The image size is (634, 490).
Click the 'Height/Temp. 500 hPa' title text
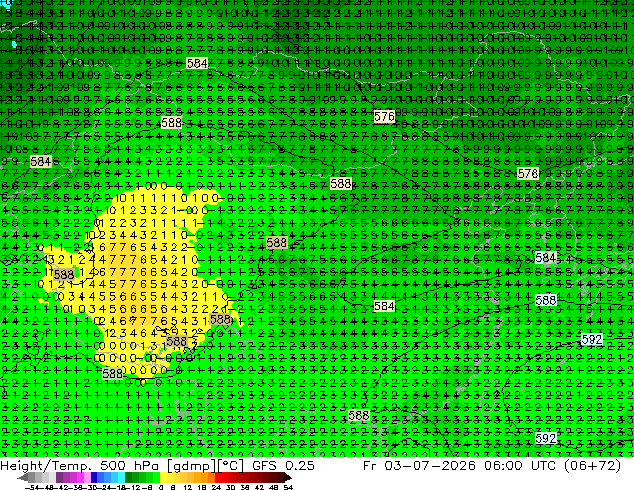[x=81, y=466]
